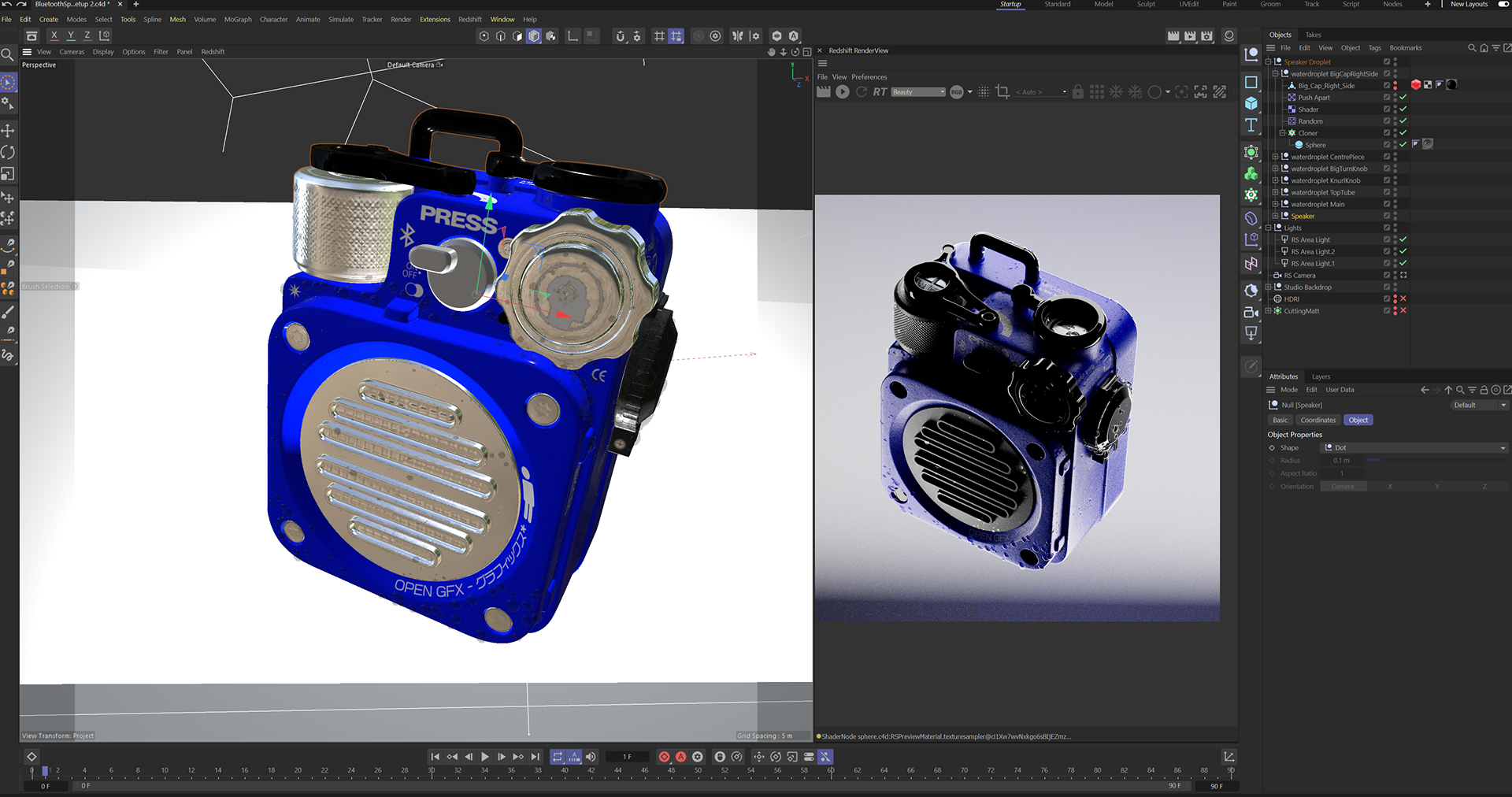Click New Layouts button
1512x797 pixels.
(x=1469, y=5)
